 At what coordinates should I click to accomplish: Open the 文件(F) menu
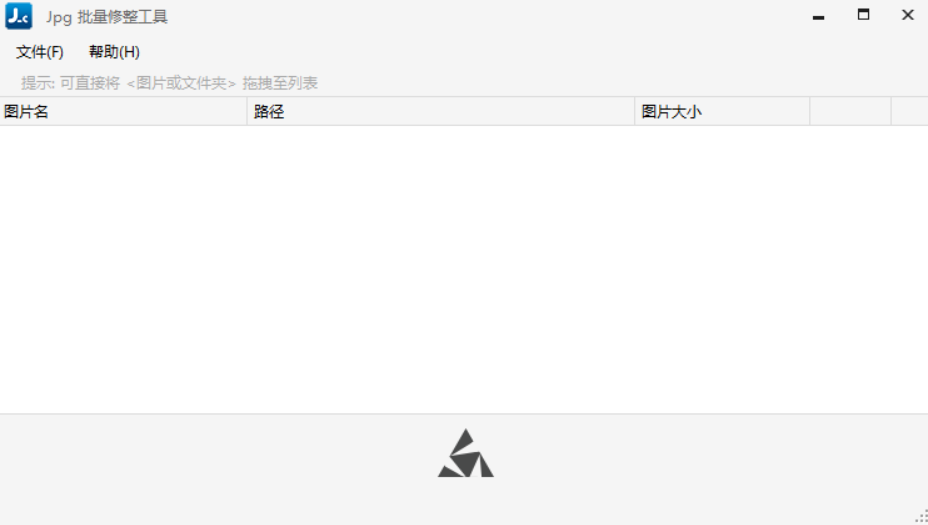[x=40, y=52]
